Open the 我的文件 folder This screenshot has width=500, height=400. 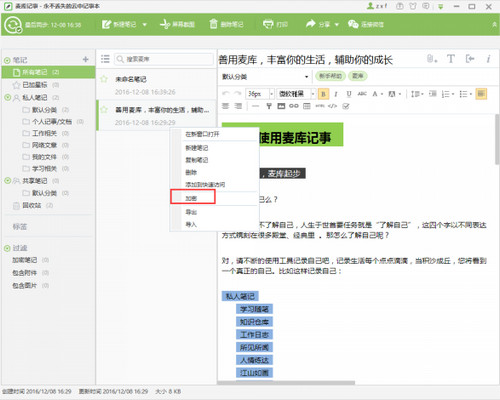pyautogui.click(x=45, y=157)
